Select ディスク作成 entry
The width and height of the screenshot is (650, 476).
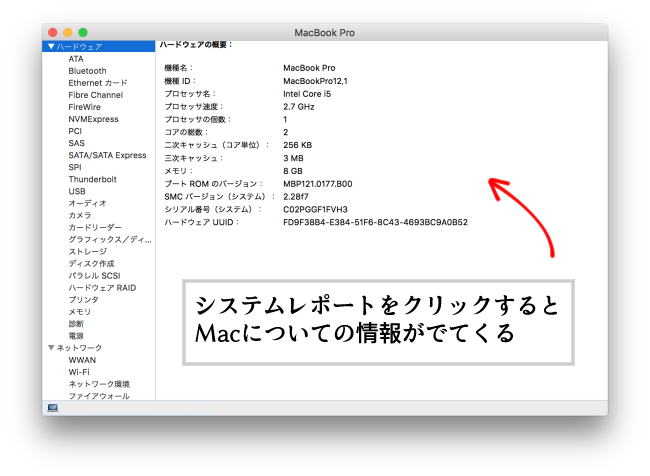pos(91,263)
